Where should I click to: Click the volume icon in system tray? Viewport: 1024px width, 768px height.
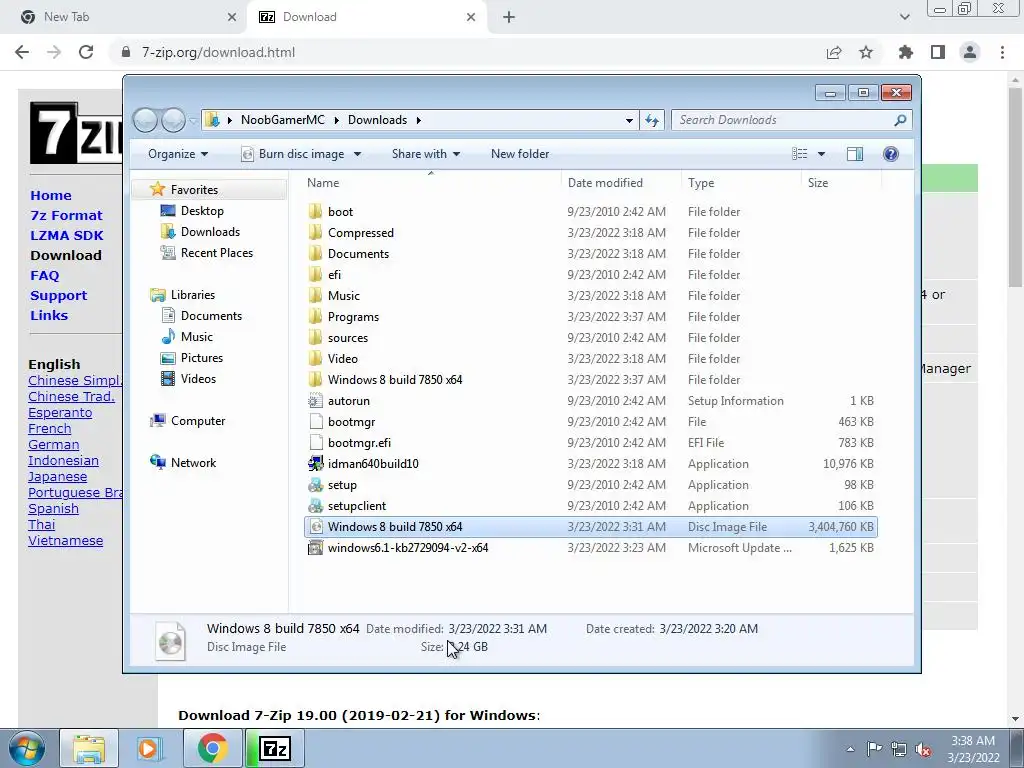[922, 750]
